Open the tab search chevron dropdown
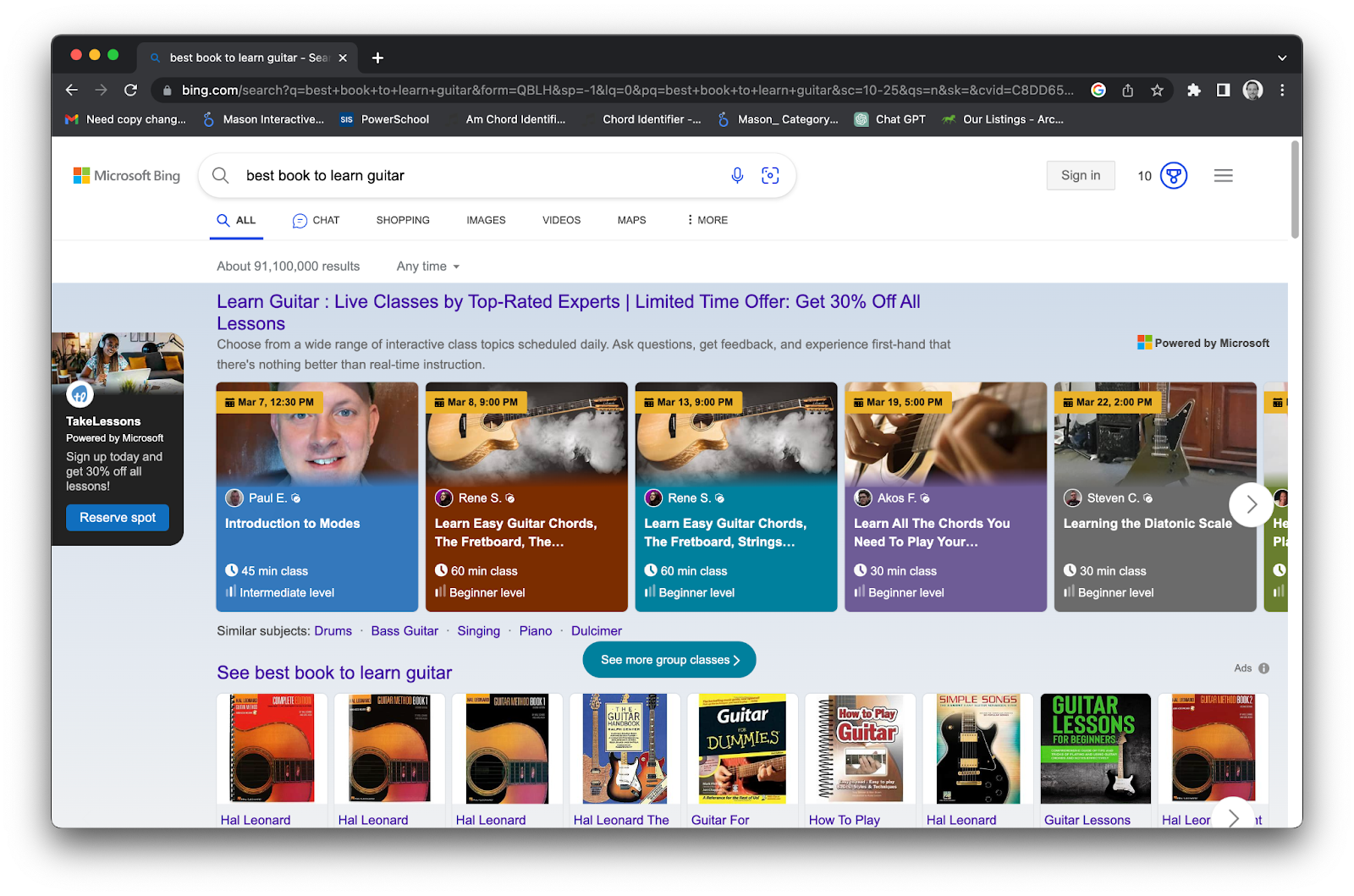Image resolution: width=1354 pixels, height=896 pixels. click(x=1281, y=58)
